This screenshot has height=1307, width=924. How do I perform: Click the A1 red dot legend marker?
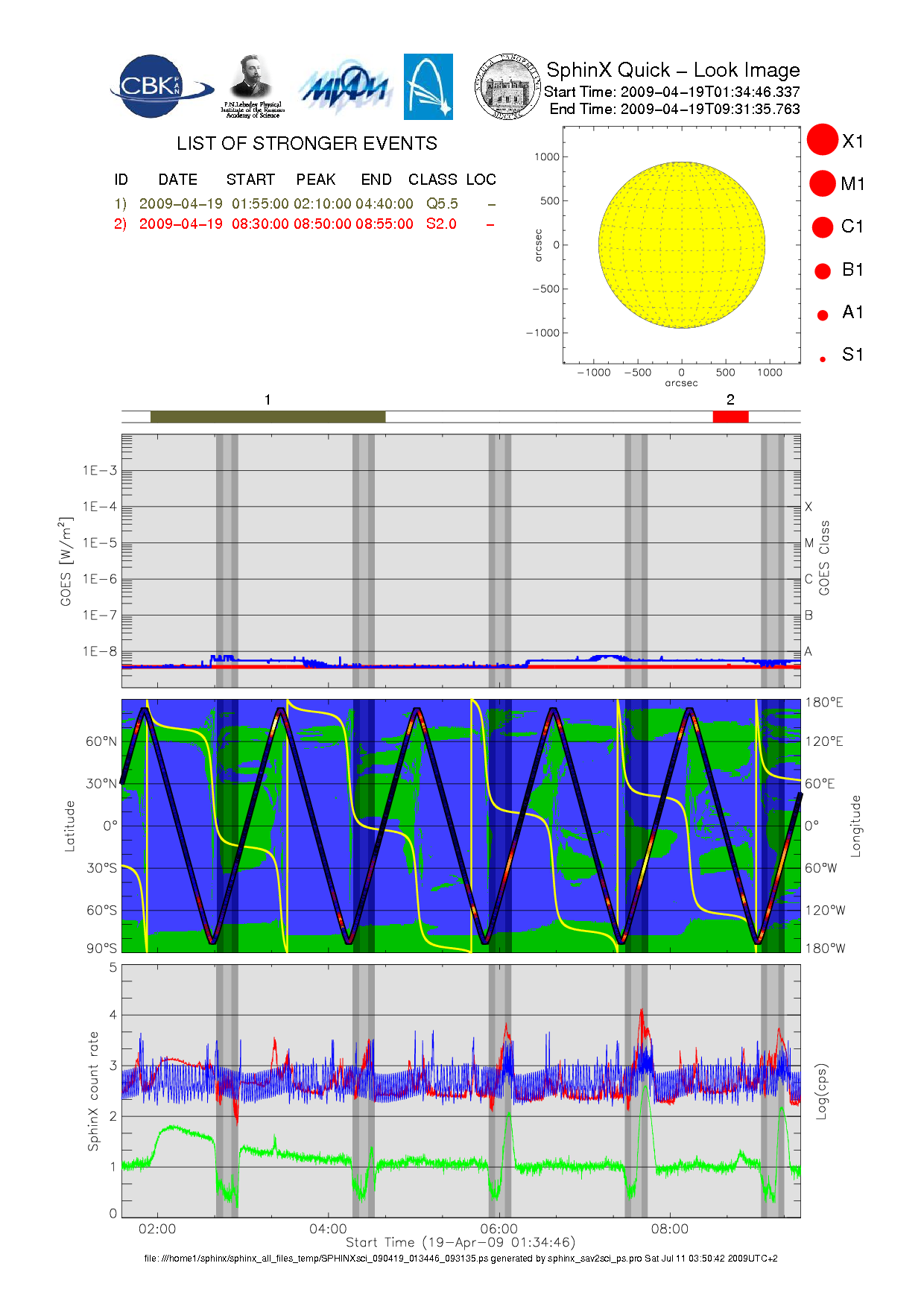tap(823, 314)
